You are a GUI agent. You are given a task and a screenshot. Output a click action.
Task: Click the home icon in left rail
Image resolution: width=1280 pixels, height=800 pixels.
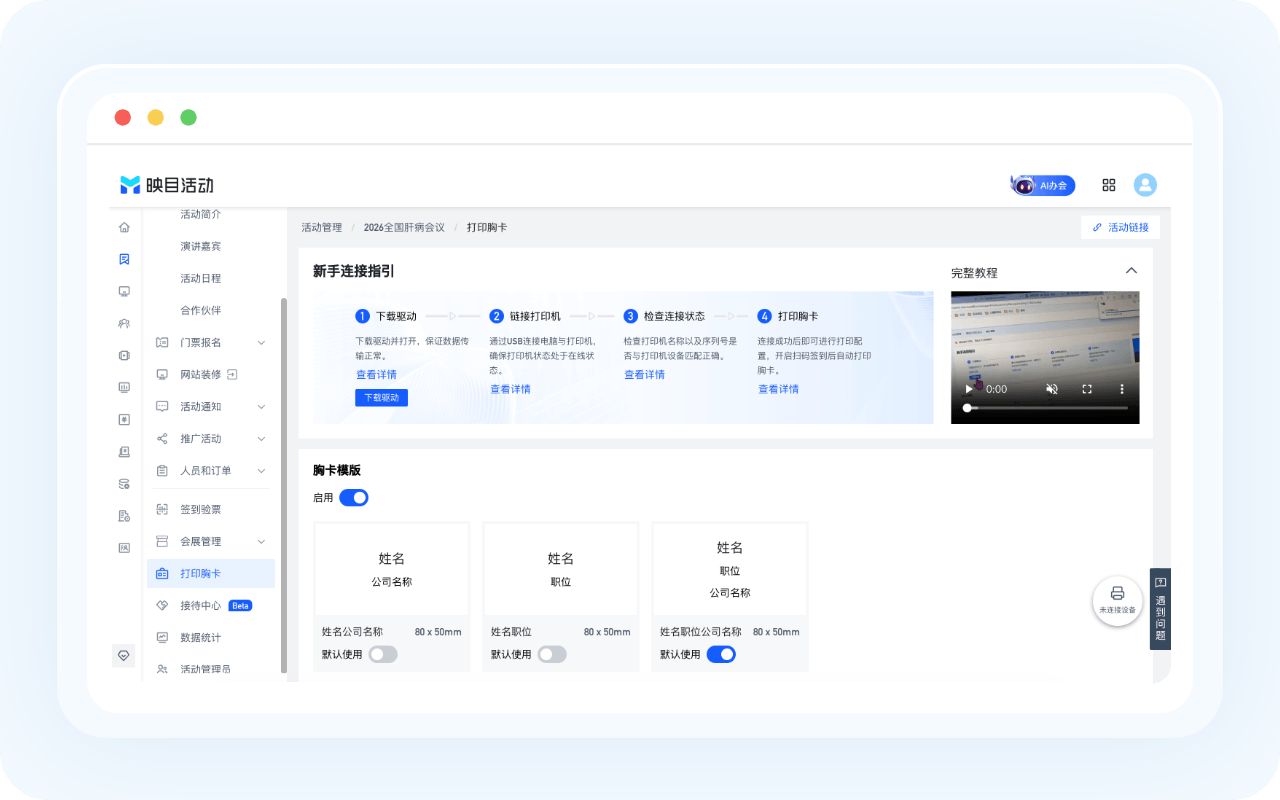124,227
